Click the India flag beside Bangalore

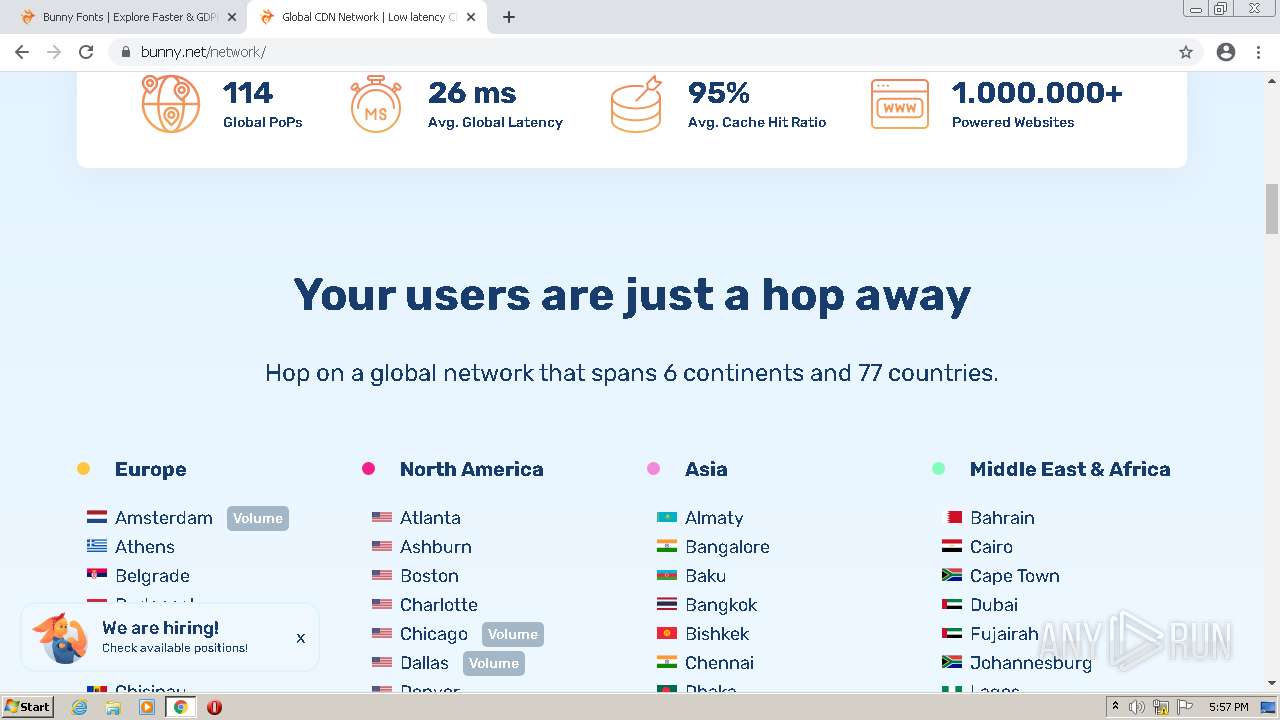667,547
